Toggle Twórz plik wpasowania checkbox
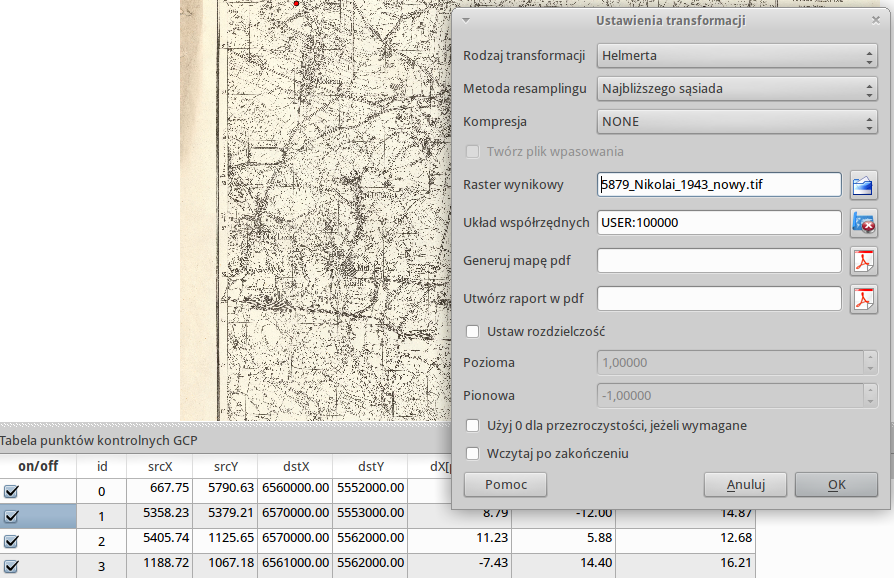The width and height of the screenshot is (894, 578). tap(473, 152)
